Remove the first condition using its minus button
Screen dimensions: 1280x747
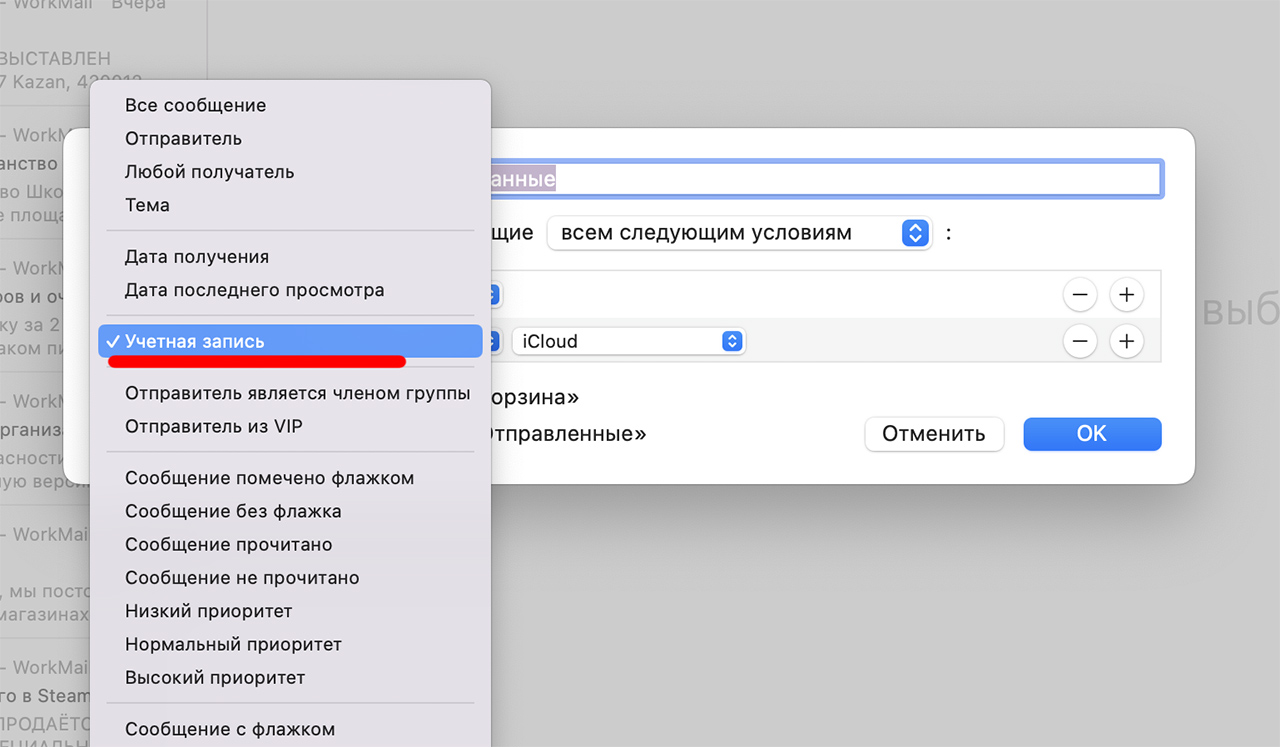coord(1080,295)
